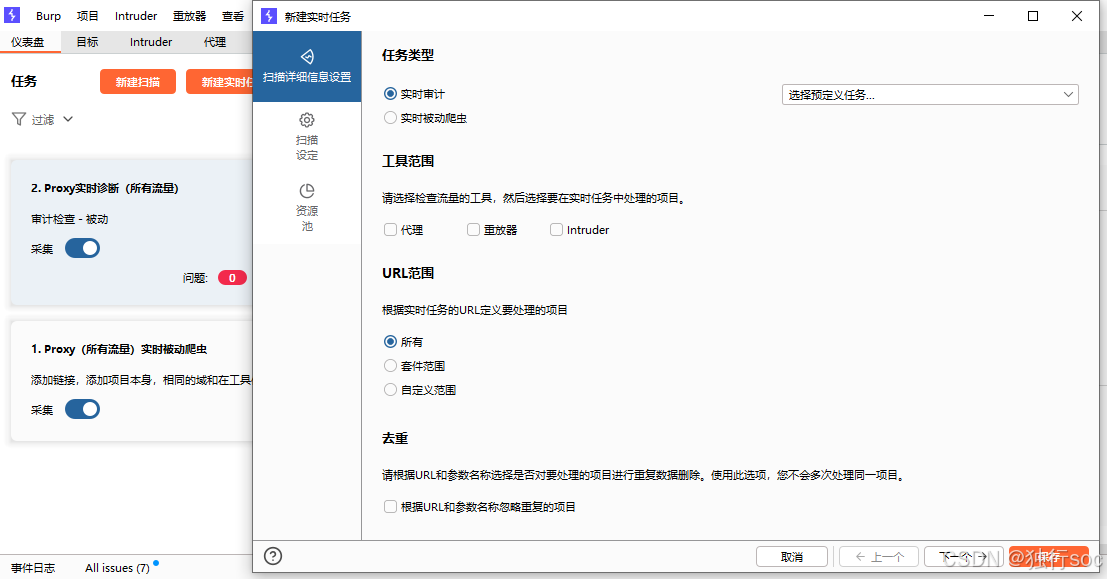Enable the 重放器 checkbox in tool scope
The width and height of the screenshot is (1107, 579).
[x=474, y=229]
